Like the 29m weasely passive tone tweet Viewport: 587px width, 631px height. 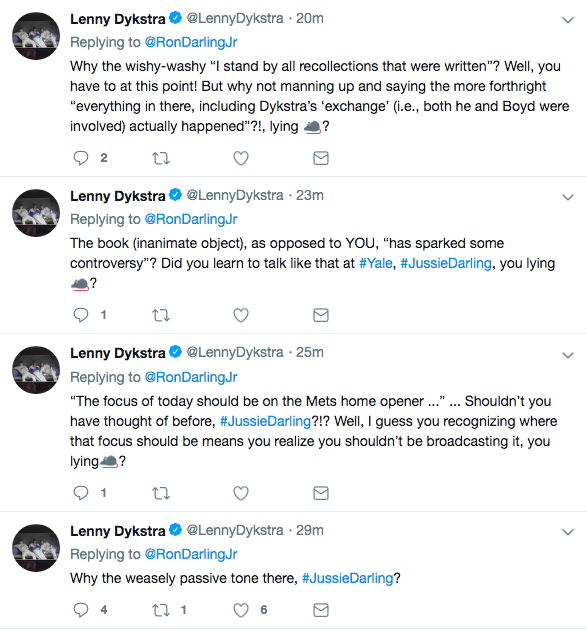point(241,610)
